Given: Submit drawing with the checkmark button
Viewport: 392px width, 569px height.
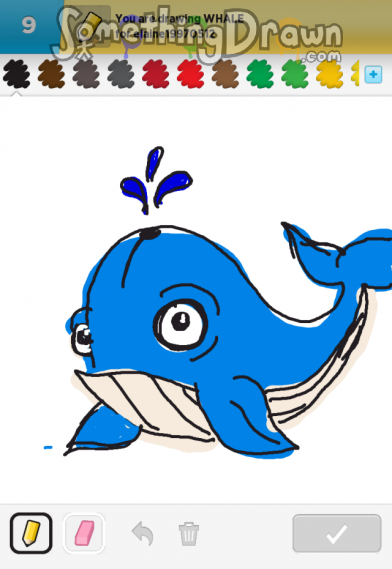Looking at the screenshot, I should (x=337, y=533).
